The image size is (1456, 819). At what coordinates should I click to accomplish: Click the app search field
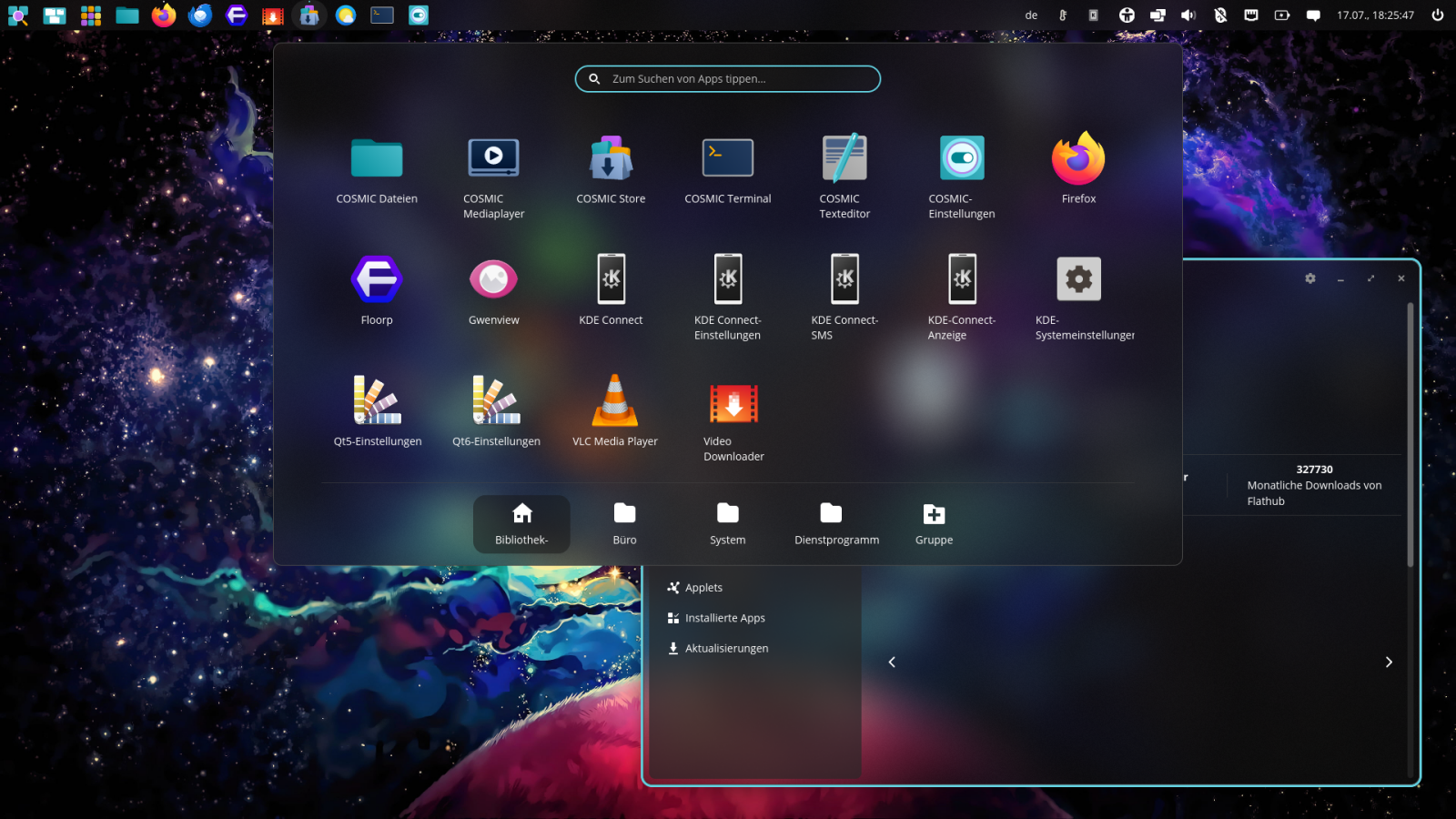728,79
